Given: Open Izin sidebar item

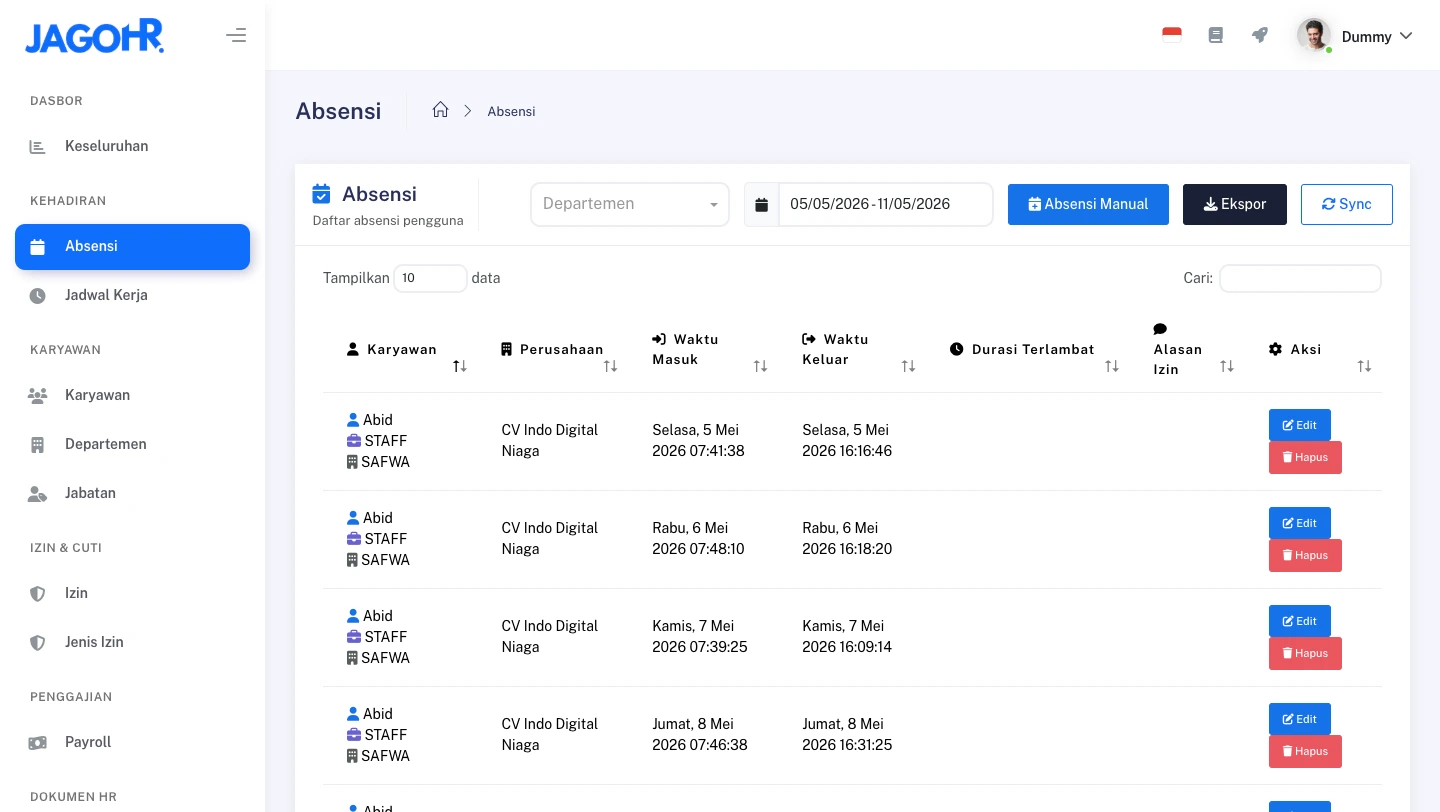Looking at the screenshot, I should tap(132, 593).
